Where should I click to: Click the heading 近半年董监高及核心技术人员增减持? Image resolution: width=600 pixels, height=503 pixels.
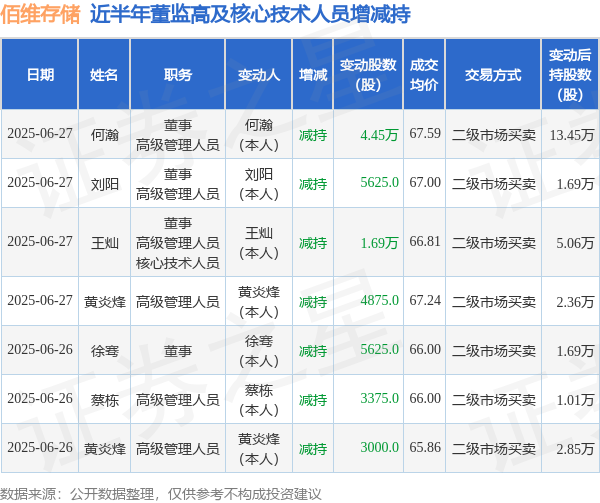[250, 15]
